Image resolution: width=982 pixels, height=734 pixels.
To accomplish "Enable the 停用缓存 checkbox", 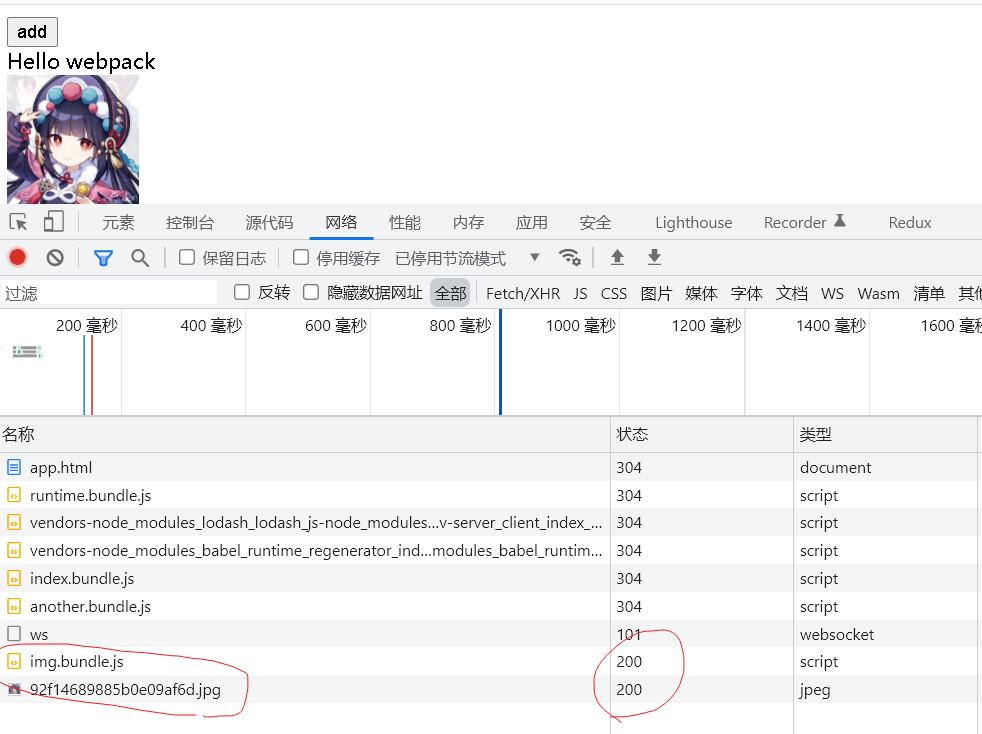I will point(301,257).
